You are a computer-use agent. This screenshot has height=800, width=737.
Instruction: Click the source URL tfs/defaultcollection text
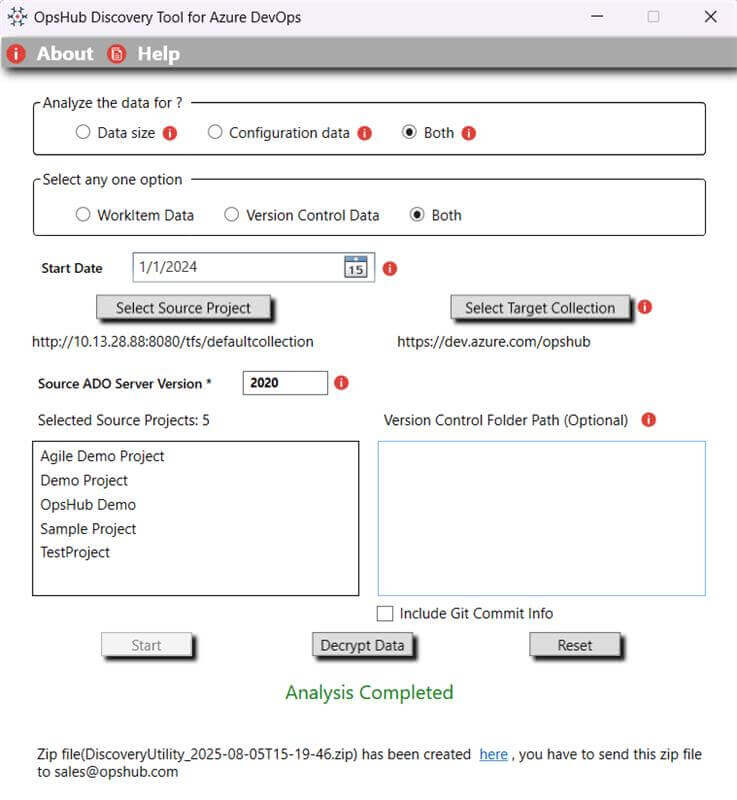pyautogui.click(x=173, y=341)
